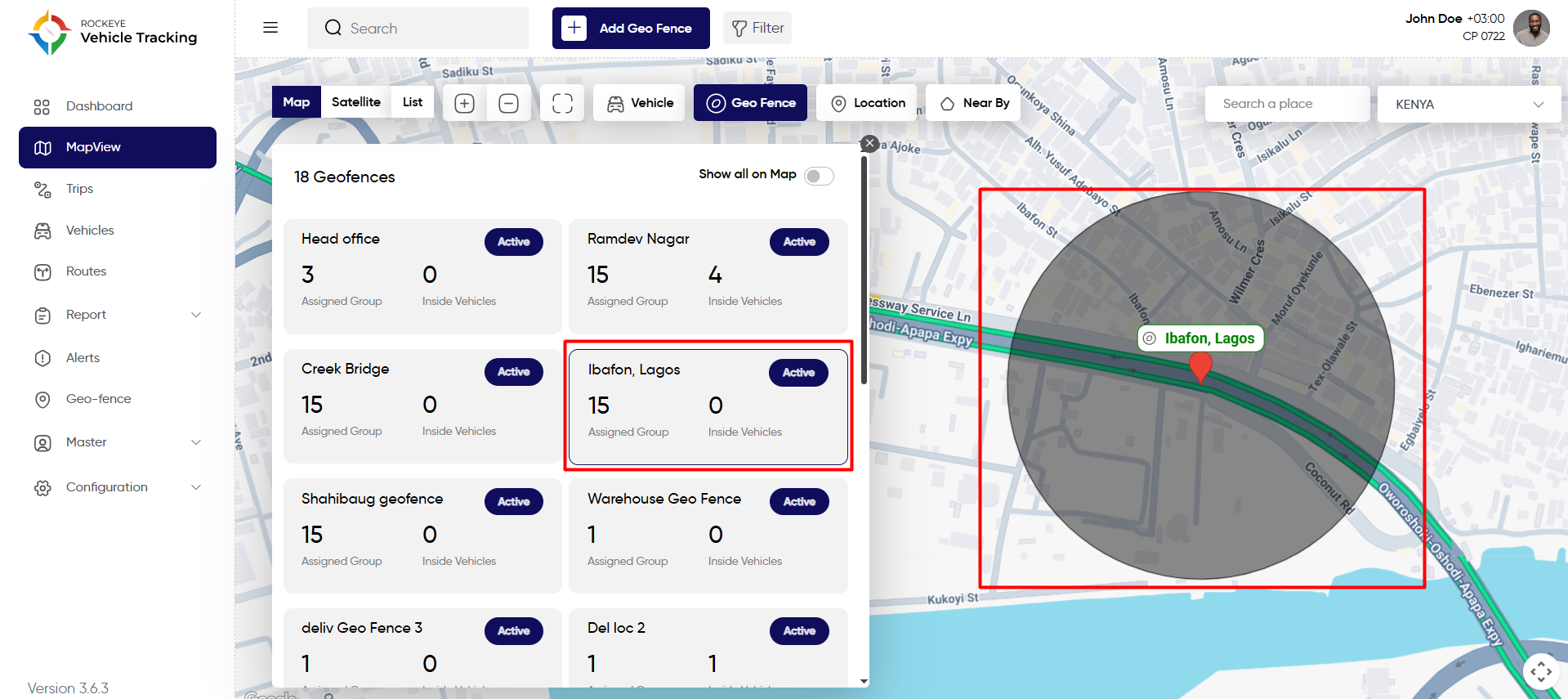Click the magnifier icon in the search box
1568x699 pixels.
click(x=333, y=28)
